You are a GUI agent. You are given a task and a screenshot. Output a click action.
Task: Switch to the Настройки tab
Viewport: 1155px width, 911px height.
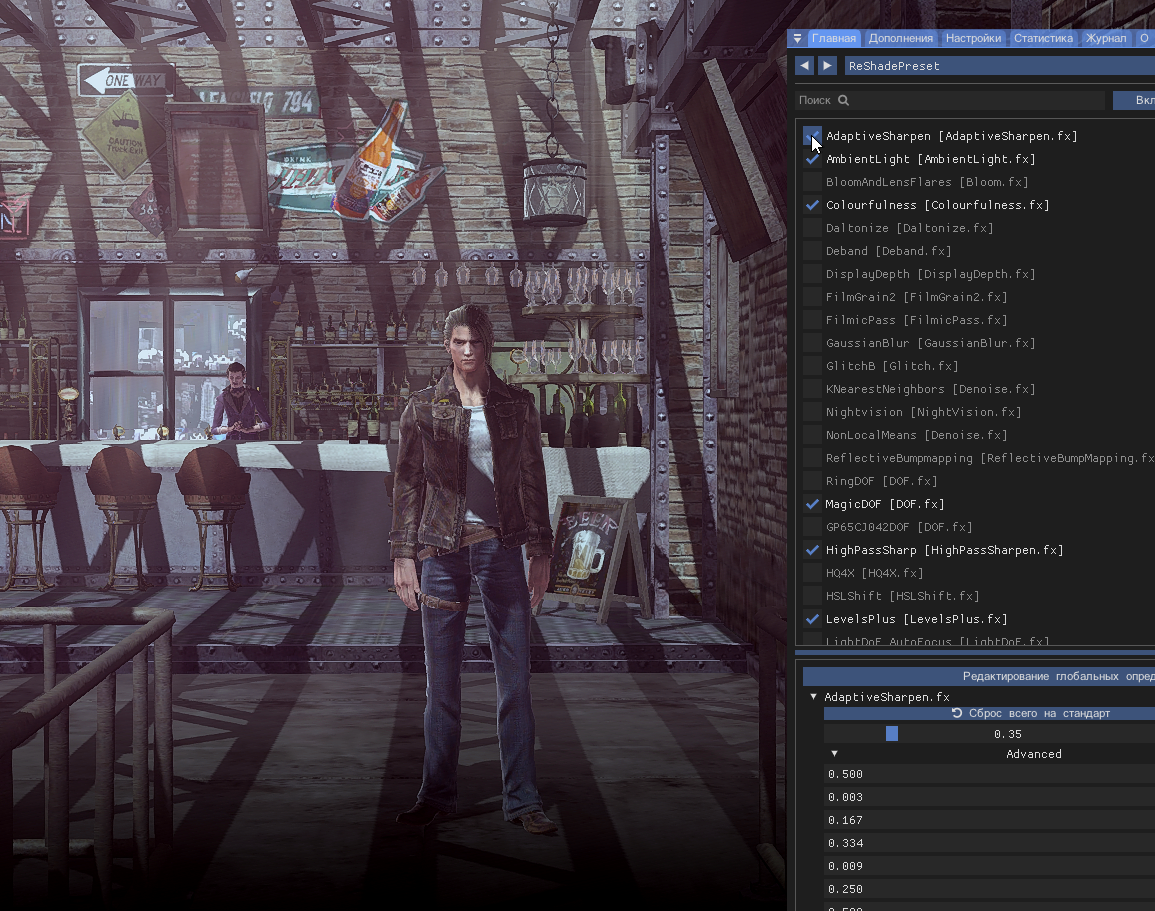973,39
